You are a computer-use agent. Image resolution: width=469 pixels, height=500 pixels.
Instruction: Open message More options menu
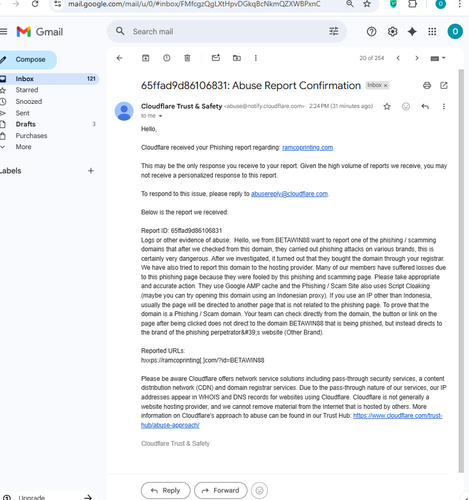[444, 107]
